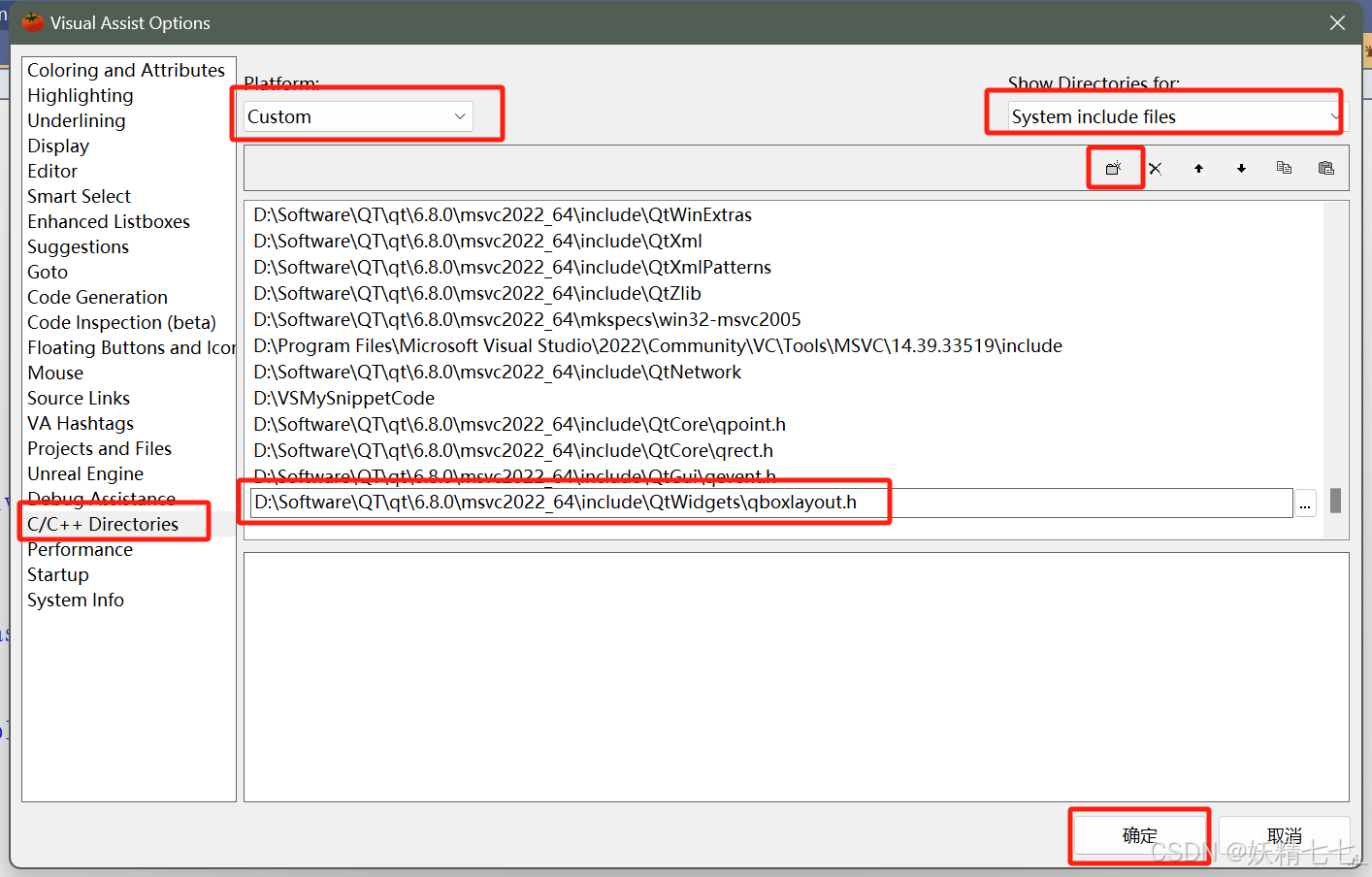Select Code Generation settings

click(x=97, y=297)
